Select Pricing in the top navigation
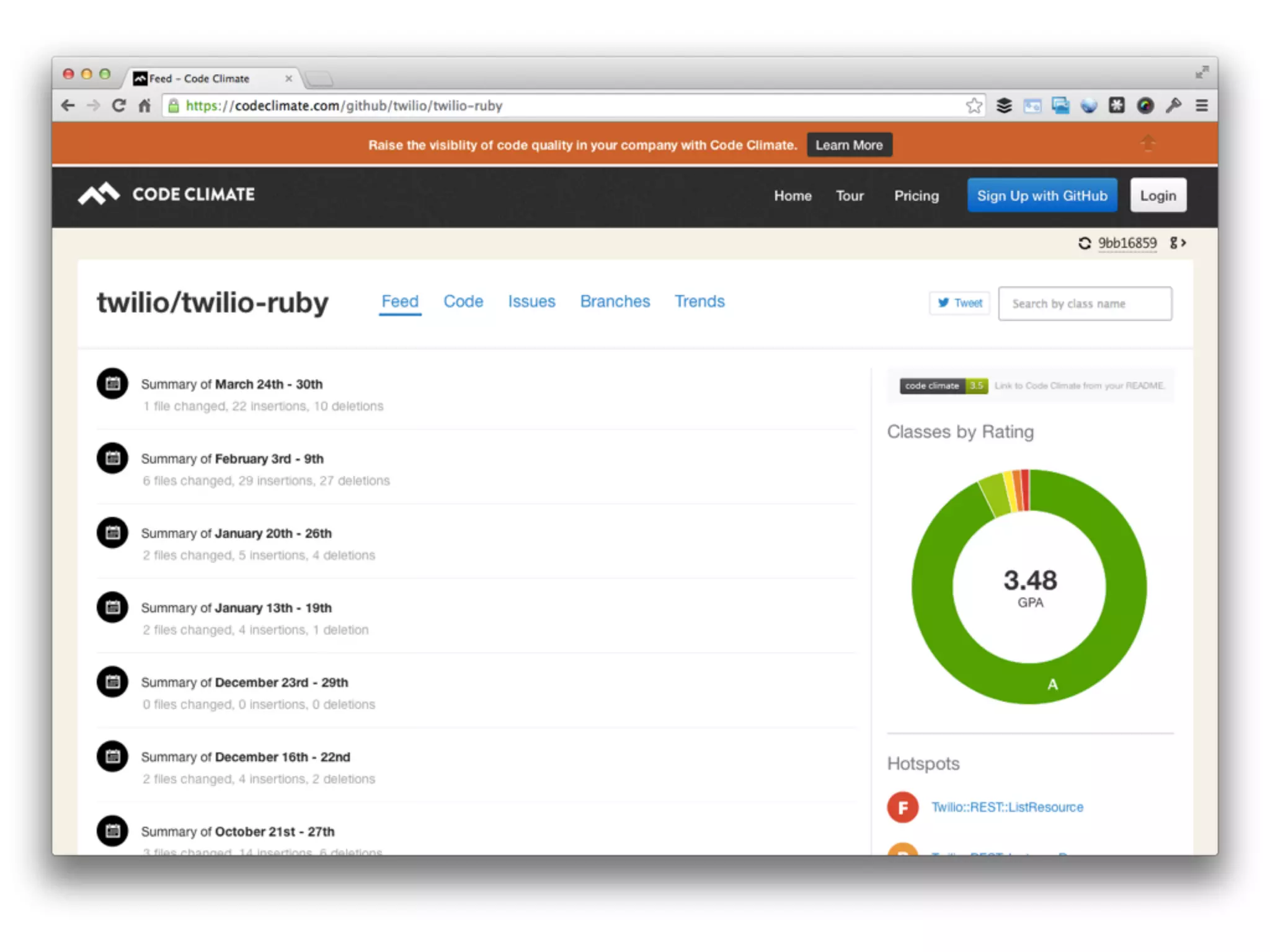The width and height of the screenshot is (1270, 952). click(x=916, y=196)
